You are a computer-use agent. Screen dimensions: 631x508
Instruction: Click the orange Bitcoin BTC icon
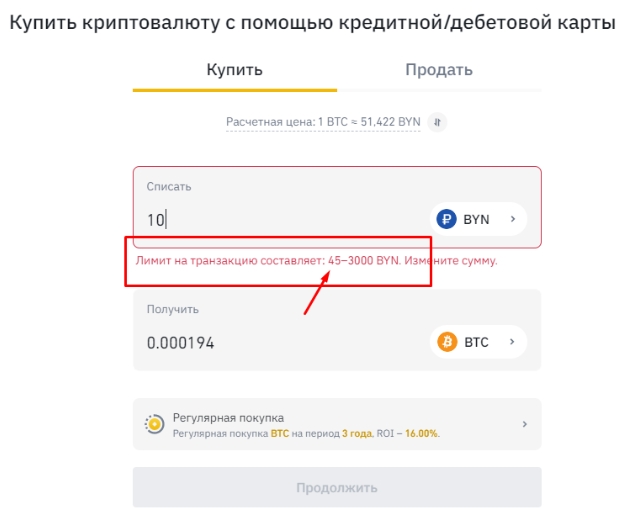coord(447,342)
